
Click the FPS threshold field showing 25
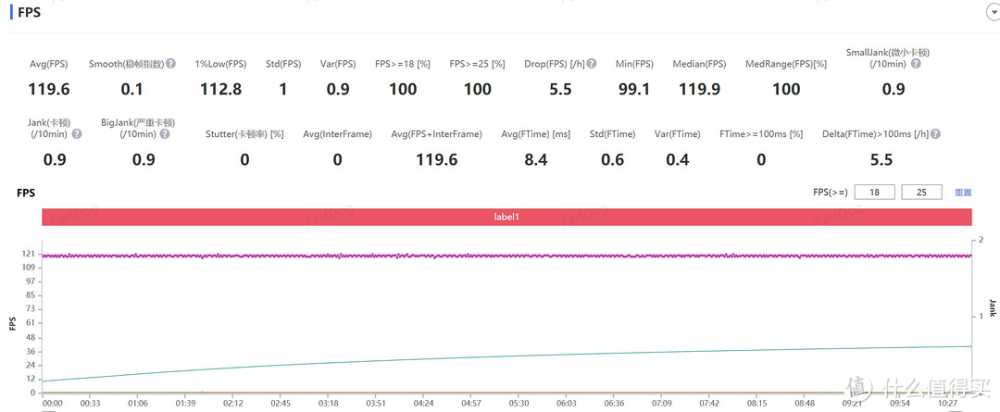pos(921,191)
